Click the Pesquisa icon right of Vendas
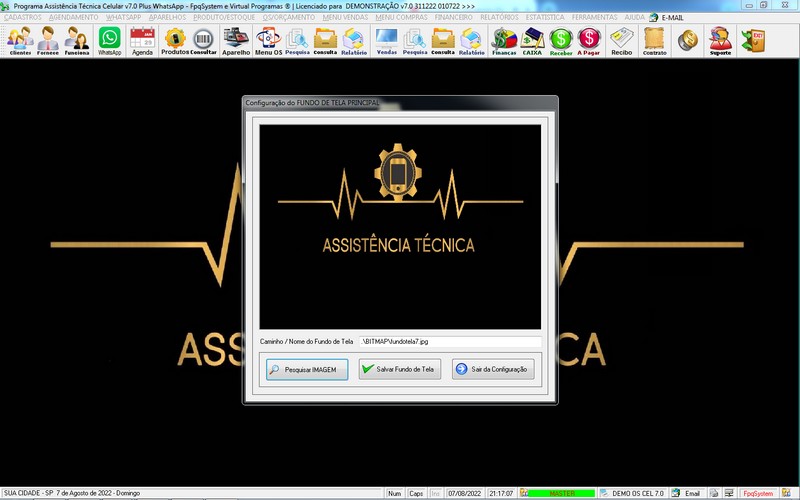 coord(415,41)
